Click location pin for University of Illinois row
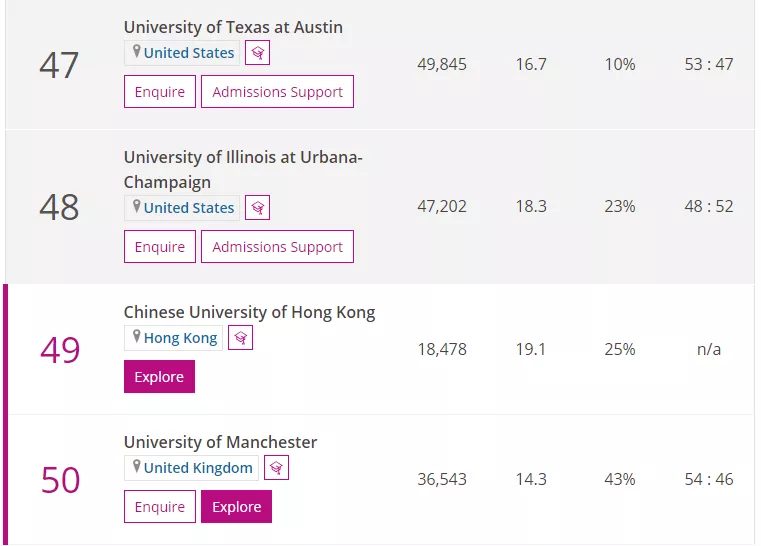 137,207
